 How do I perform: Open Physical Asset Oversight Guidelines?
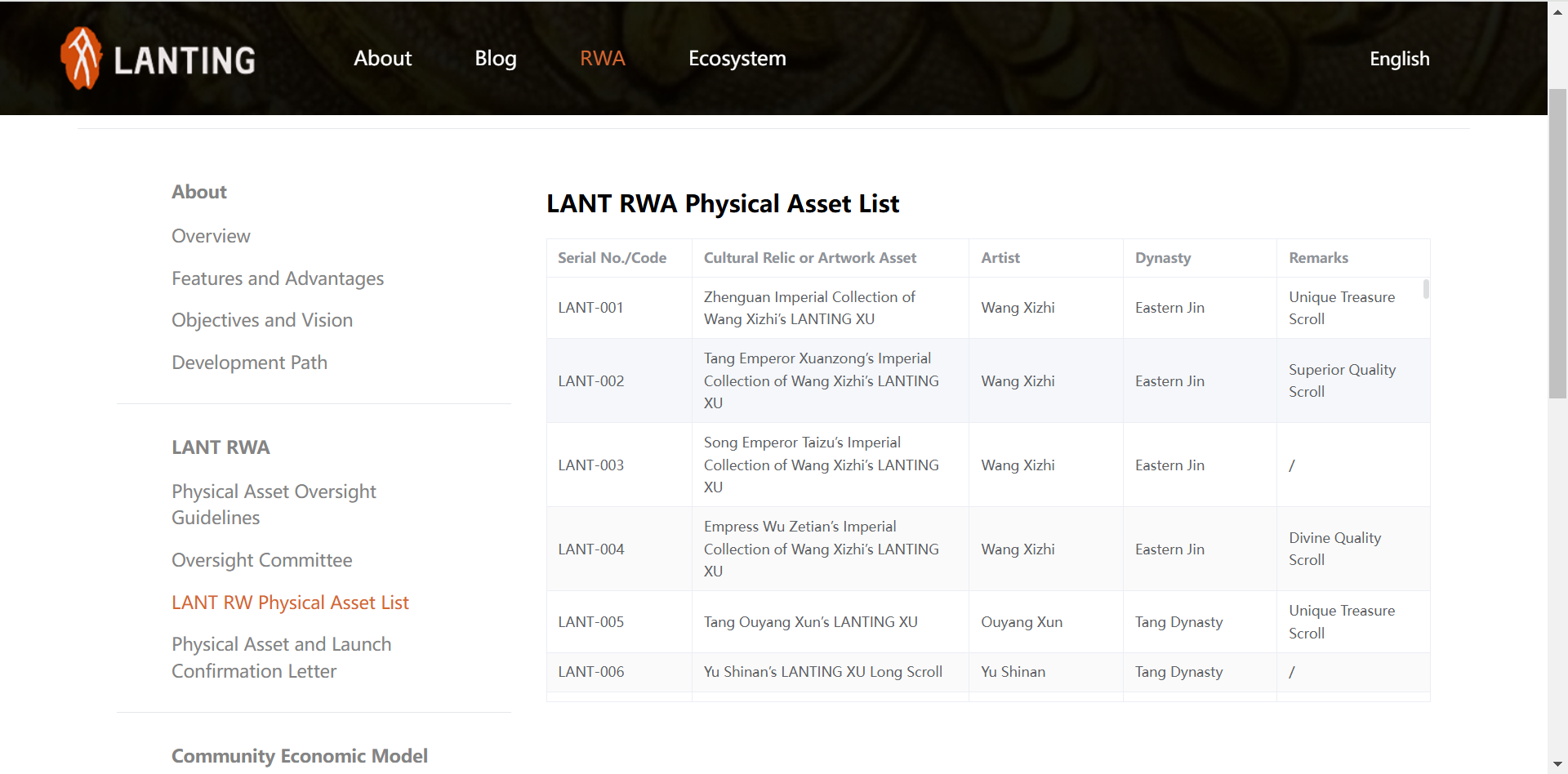coord(274,505)
